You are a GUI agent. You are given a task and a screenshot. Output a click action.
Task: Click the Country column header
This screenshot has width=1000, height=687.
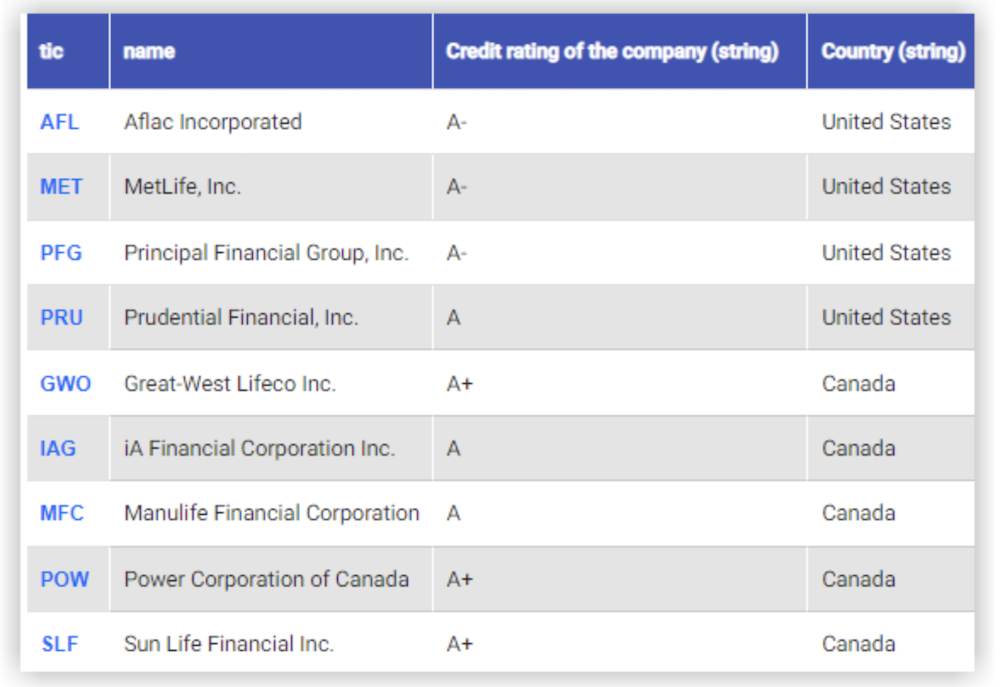pos(893,51)
